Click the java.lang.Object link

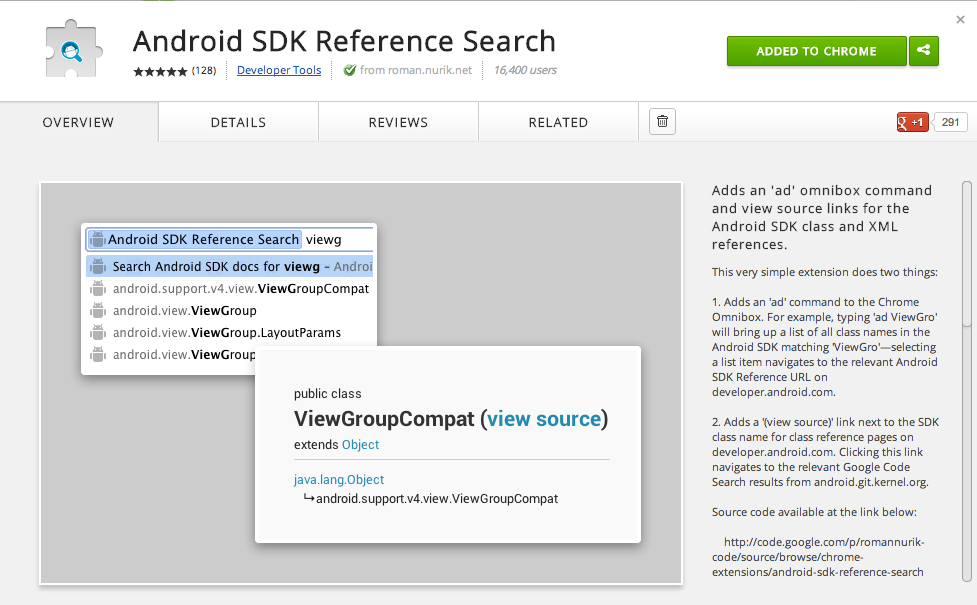point(338,479)
